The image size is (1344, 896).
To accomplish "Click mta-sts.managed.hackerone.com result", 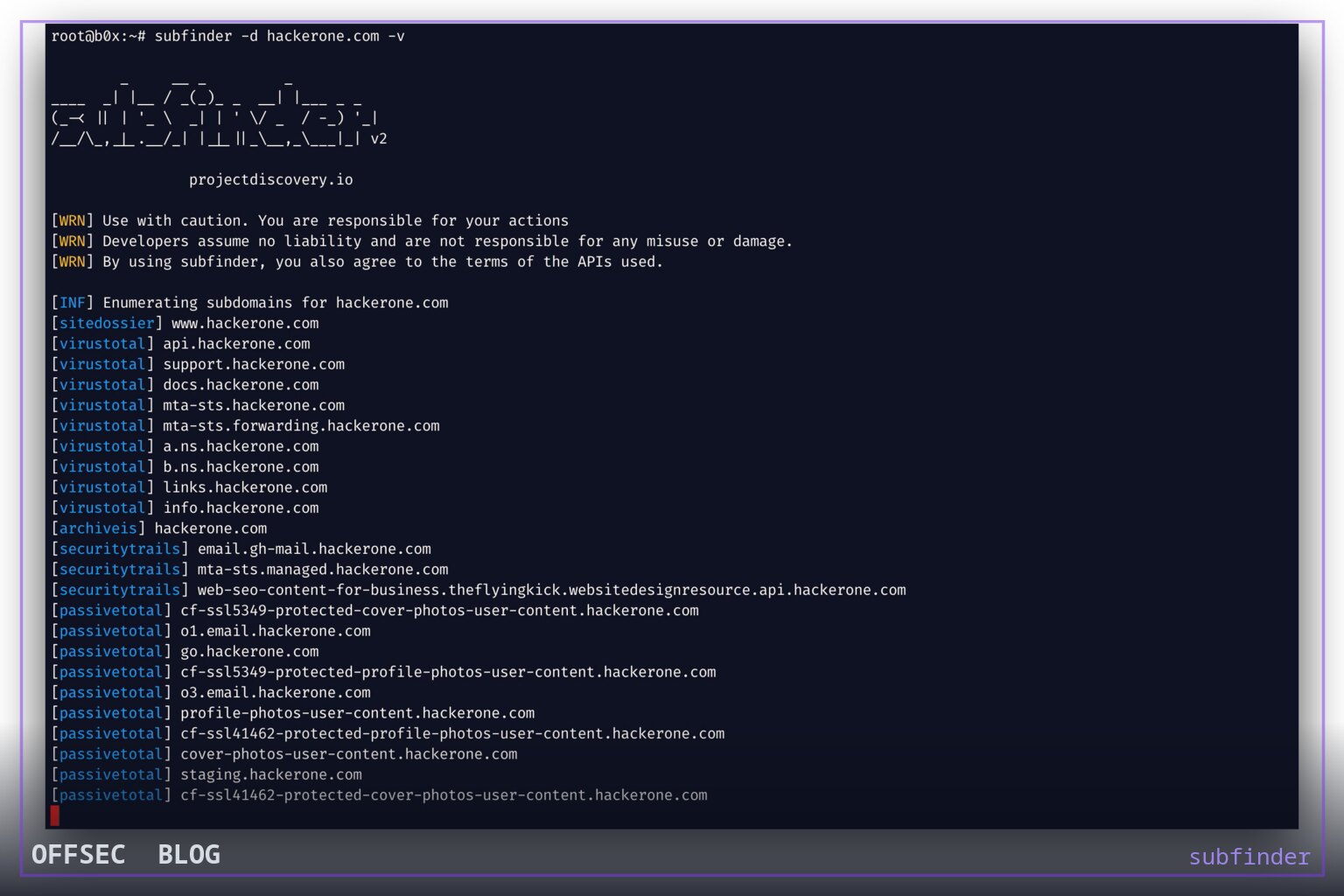I will [323, 570].
